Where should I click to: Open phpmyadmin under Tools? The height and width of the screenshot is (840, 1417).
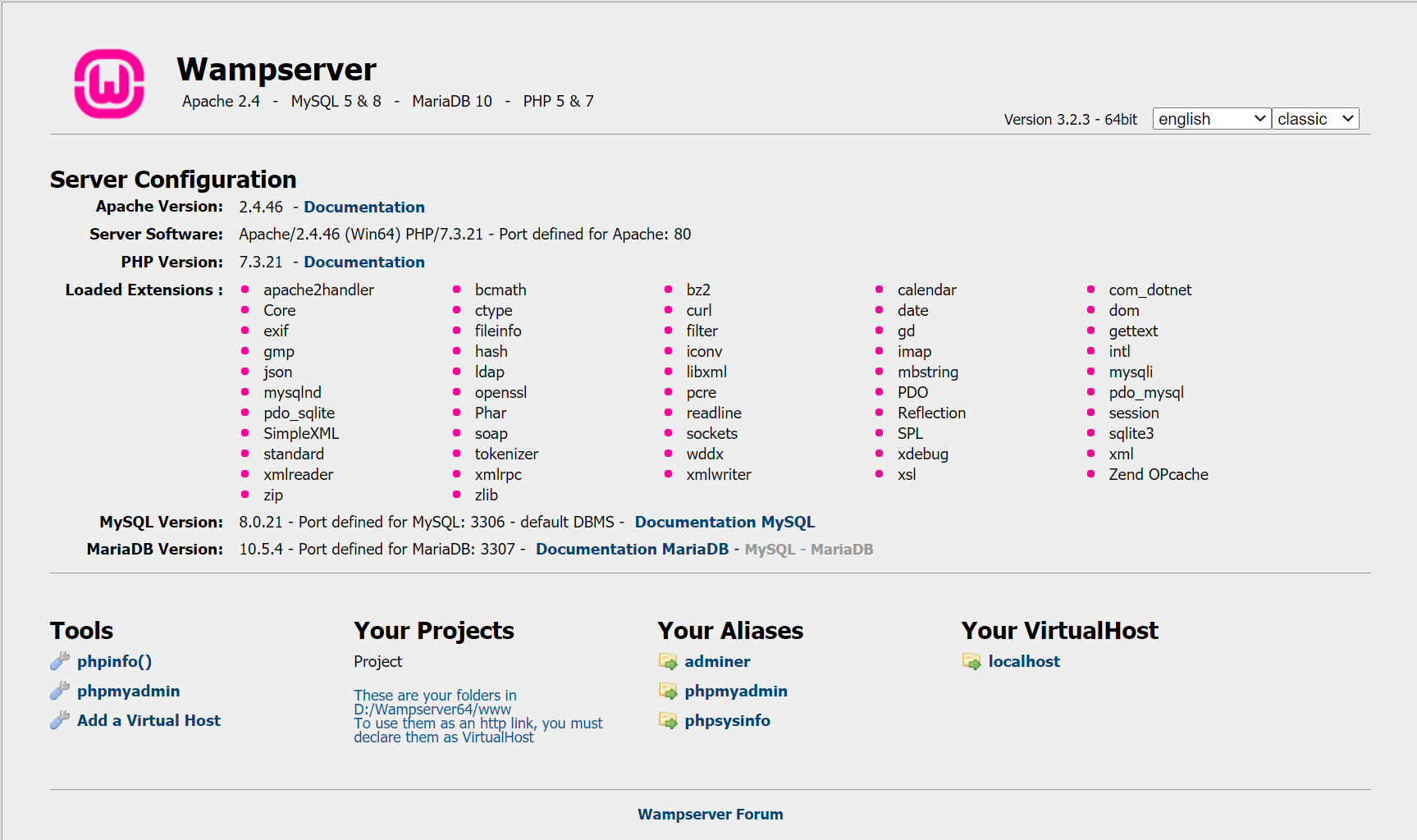[x=128, y=691]
